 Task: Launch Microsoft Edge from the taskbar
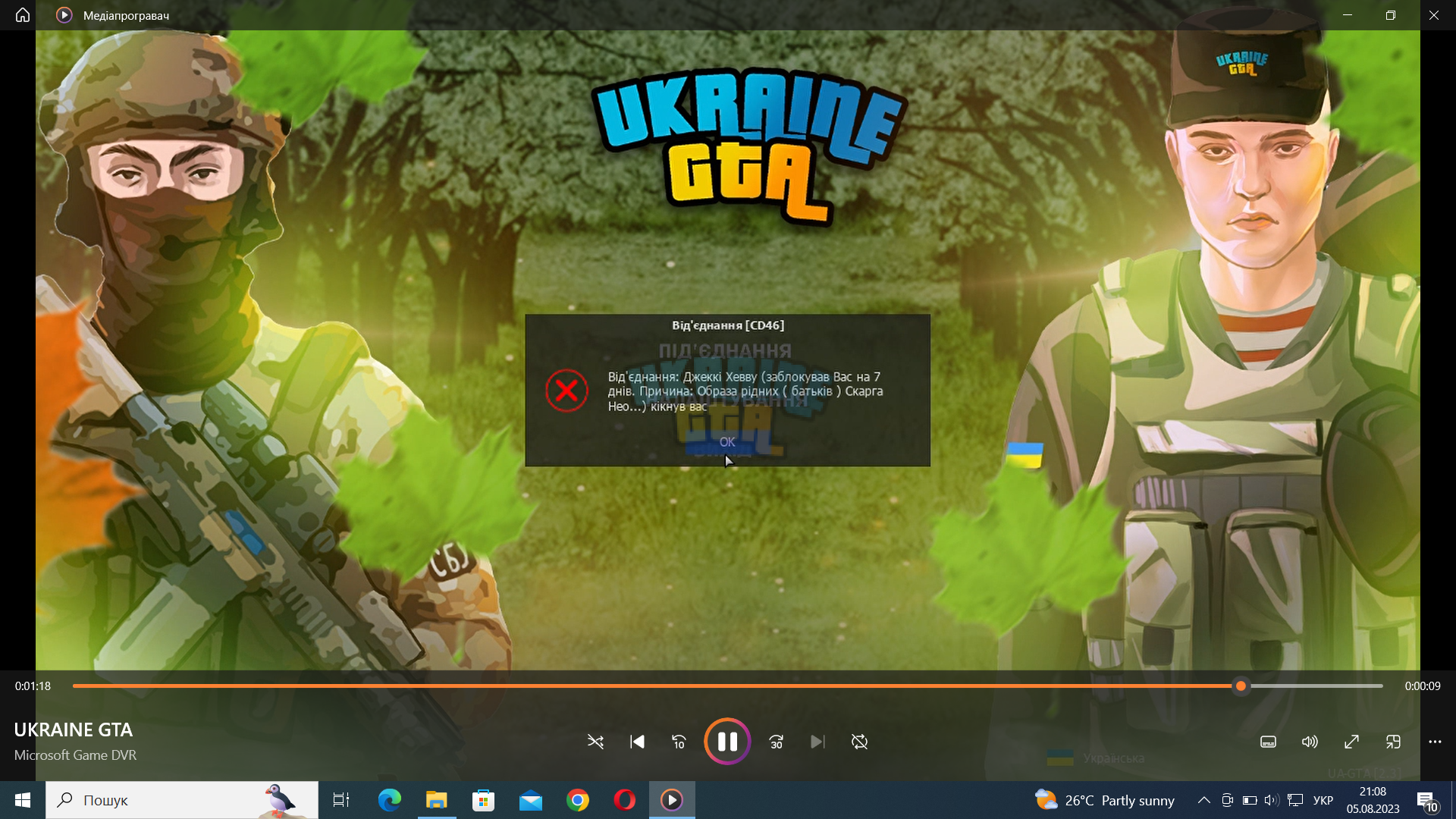tap(389, 800)
